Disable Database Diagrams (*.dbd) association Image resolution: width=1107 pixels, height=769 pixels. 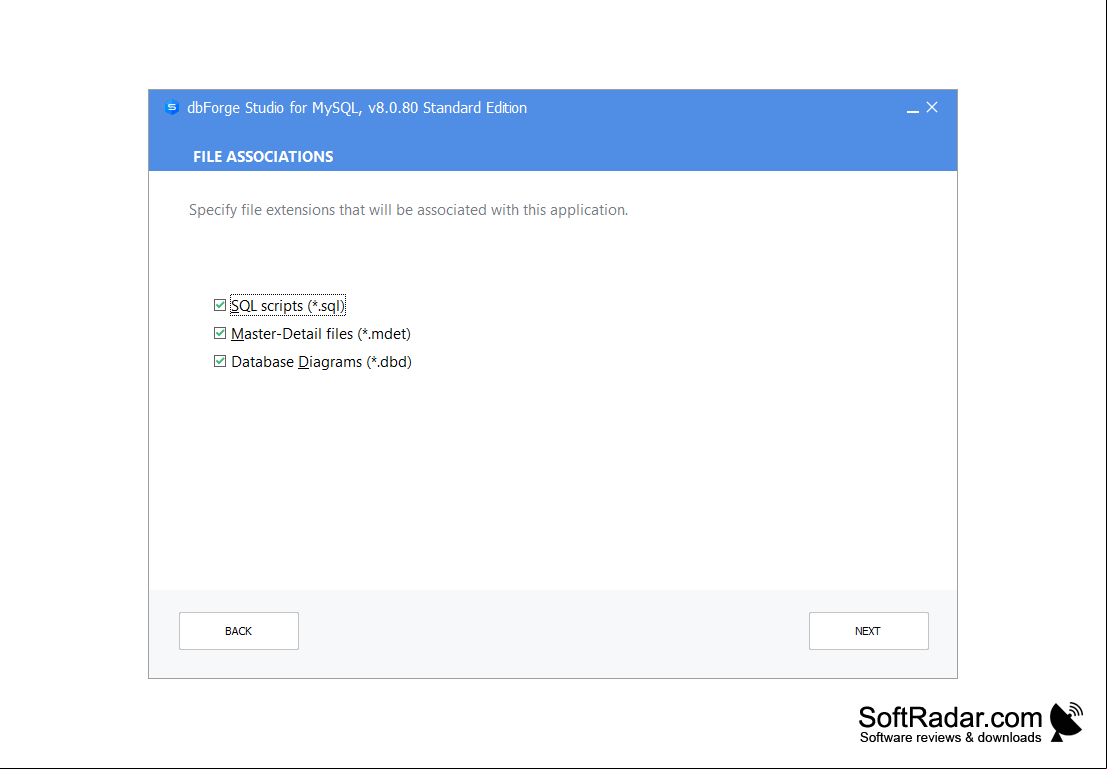coord(220,362)
